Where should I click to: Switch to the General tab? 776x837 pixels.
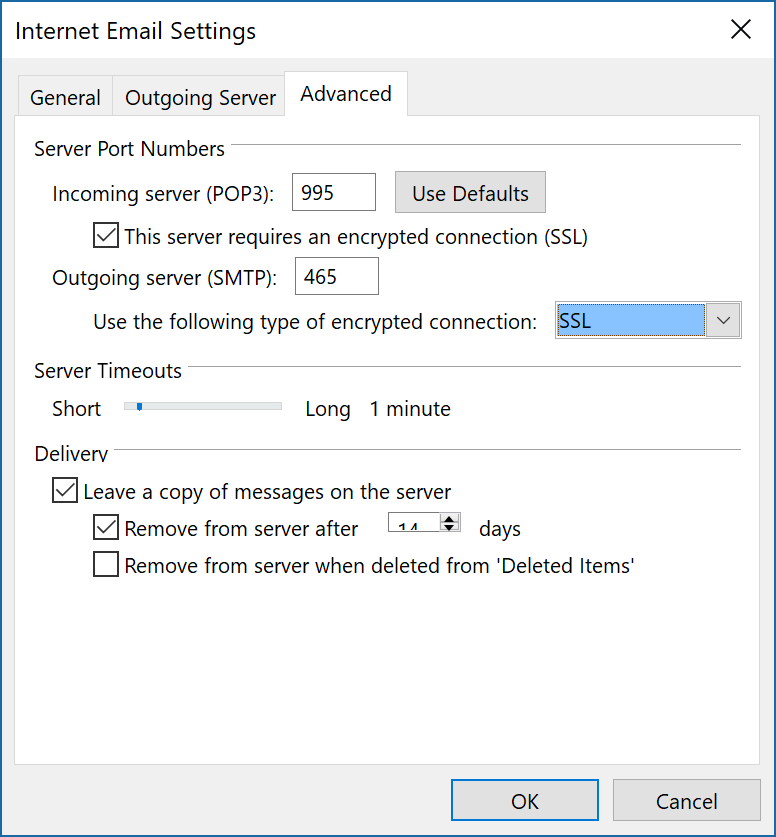tap(65, 98)
